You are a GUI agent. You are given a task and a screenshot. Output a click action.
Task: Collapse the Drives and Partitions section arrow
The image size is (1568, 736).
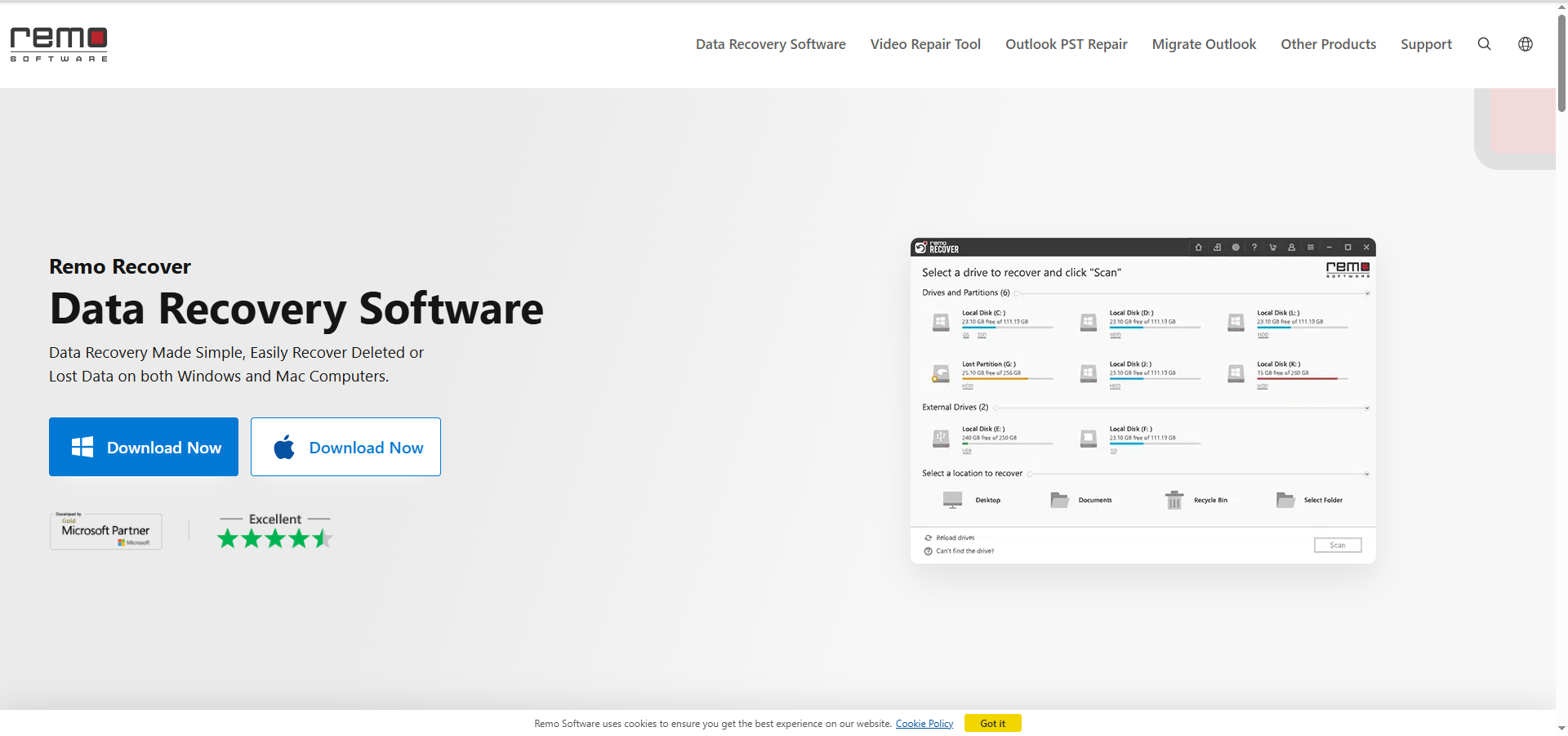pos(1367,293)
